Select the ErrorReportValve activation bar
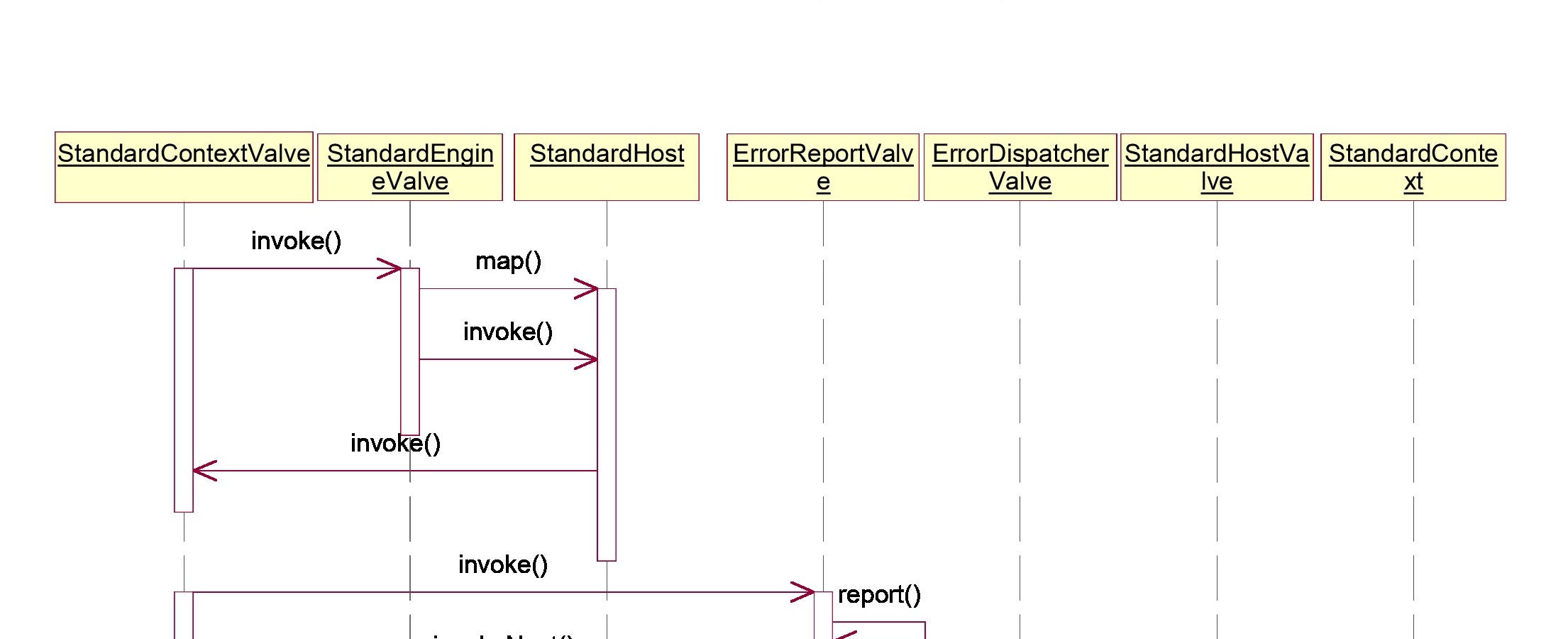The height and width of the screenshot is (639, 1568). point(823,615)
